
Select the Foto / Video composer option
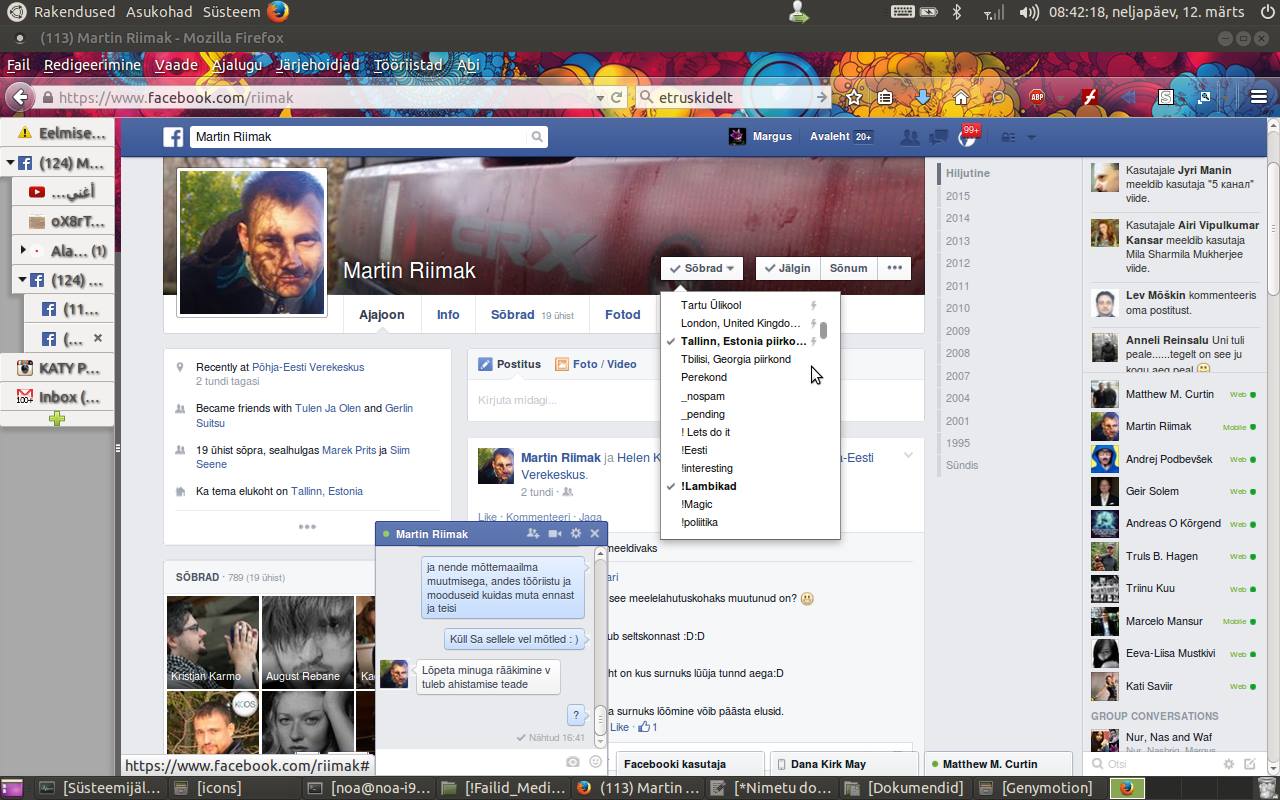596,364
